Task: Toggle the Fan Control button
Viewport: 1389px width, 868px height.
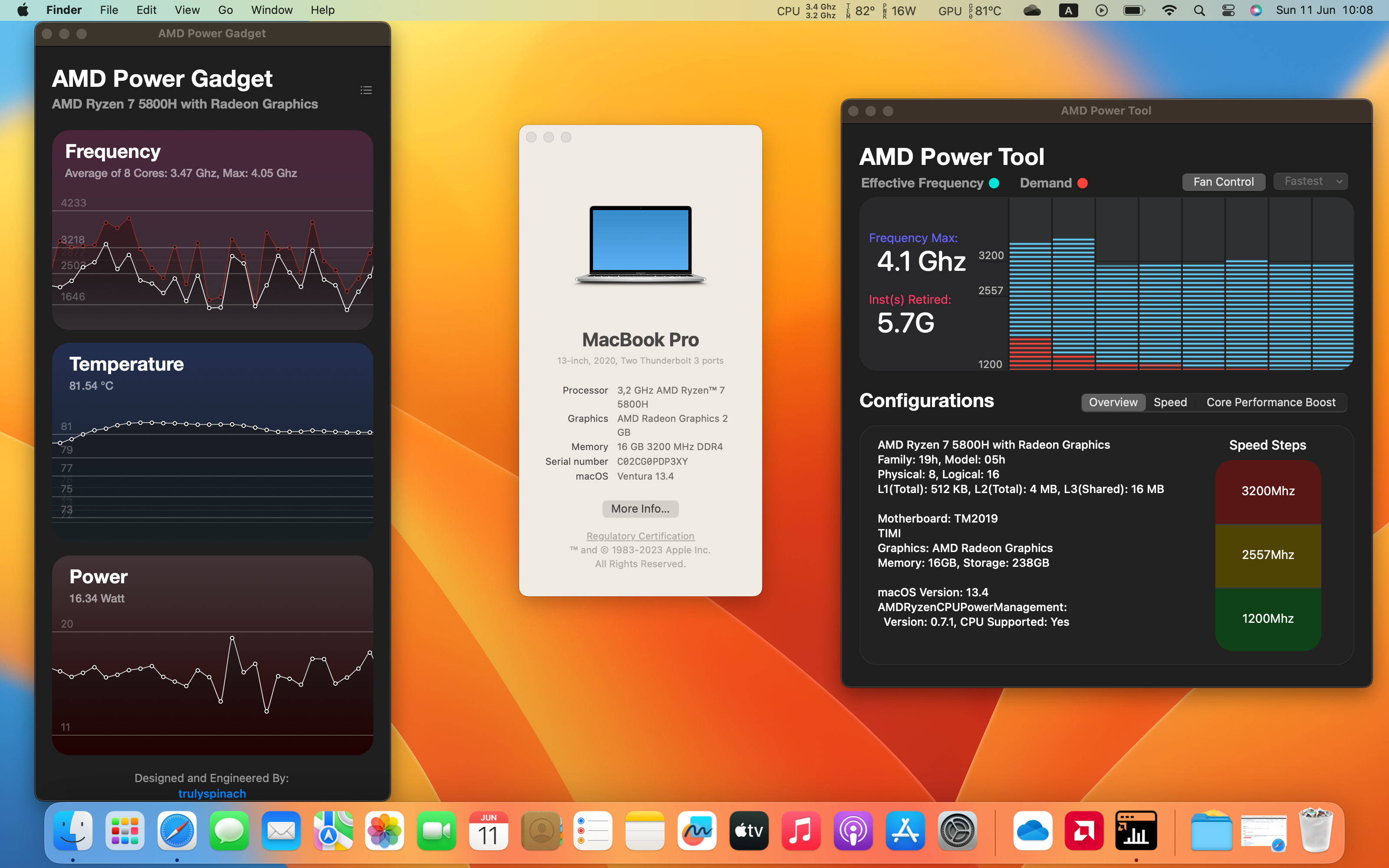Action: (1223, 182)
